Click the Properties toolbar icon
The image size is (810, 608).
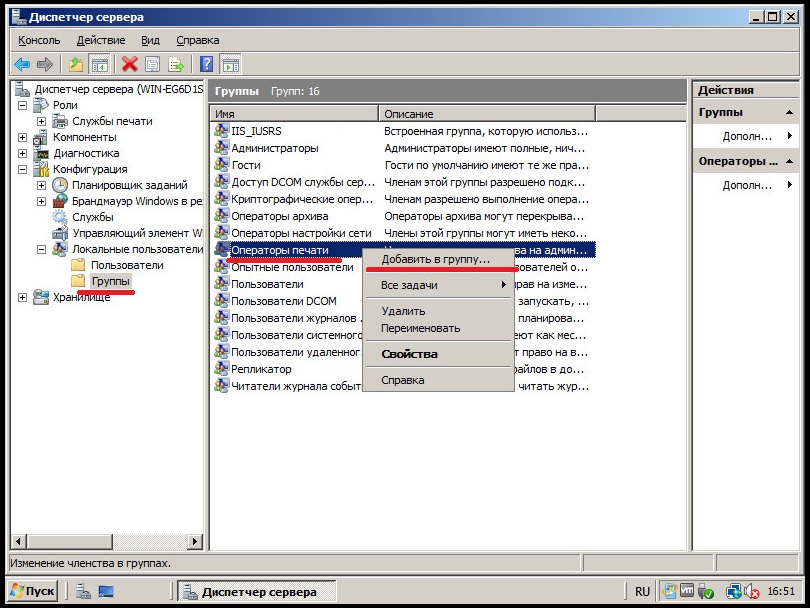tap(153, 65)
